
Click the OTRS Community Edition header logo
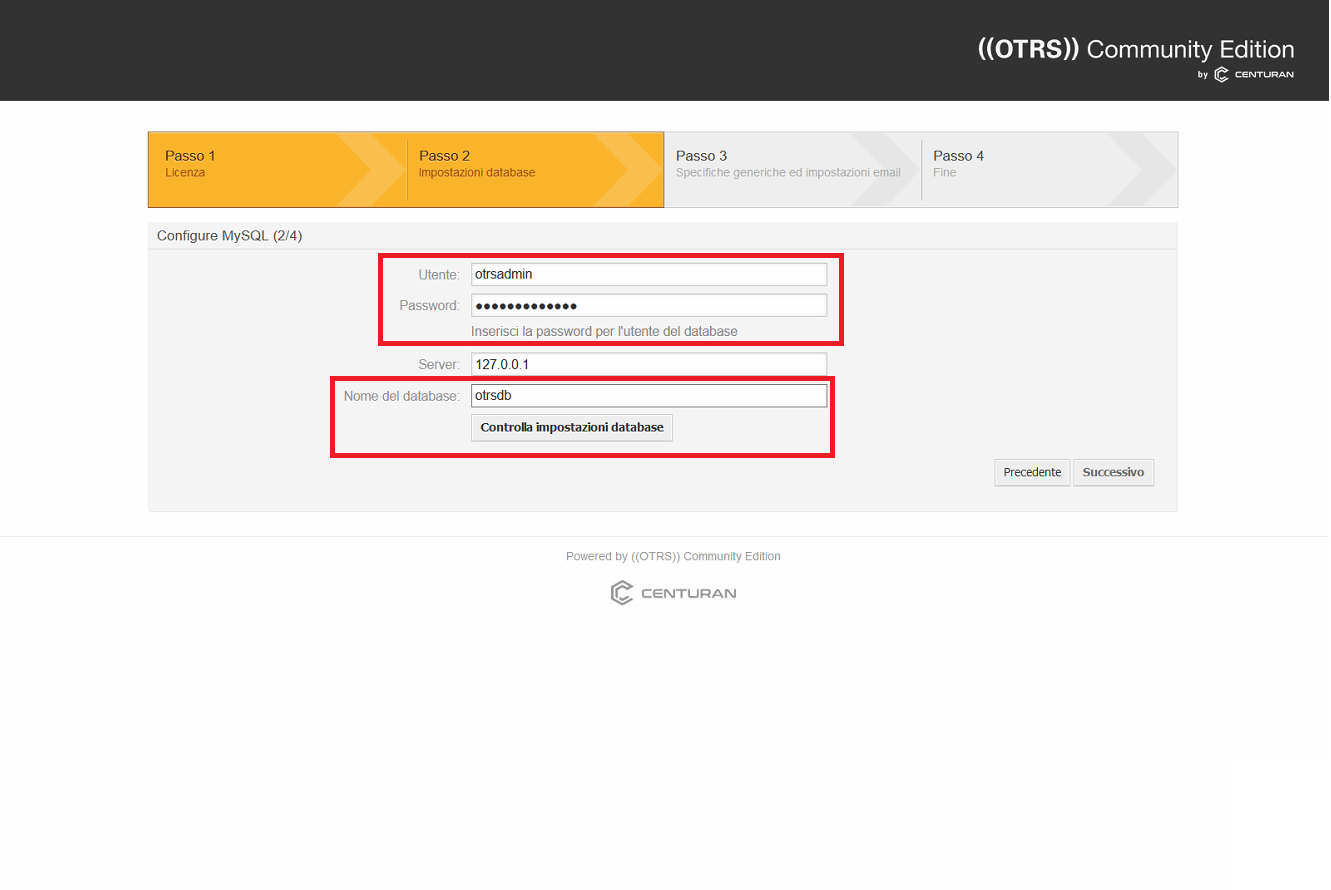(1136, 50)
